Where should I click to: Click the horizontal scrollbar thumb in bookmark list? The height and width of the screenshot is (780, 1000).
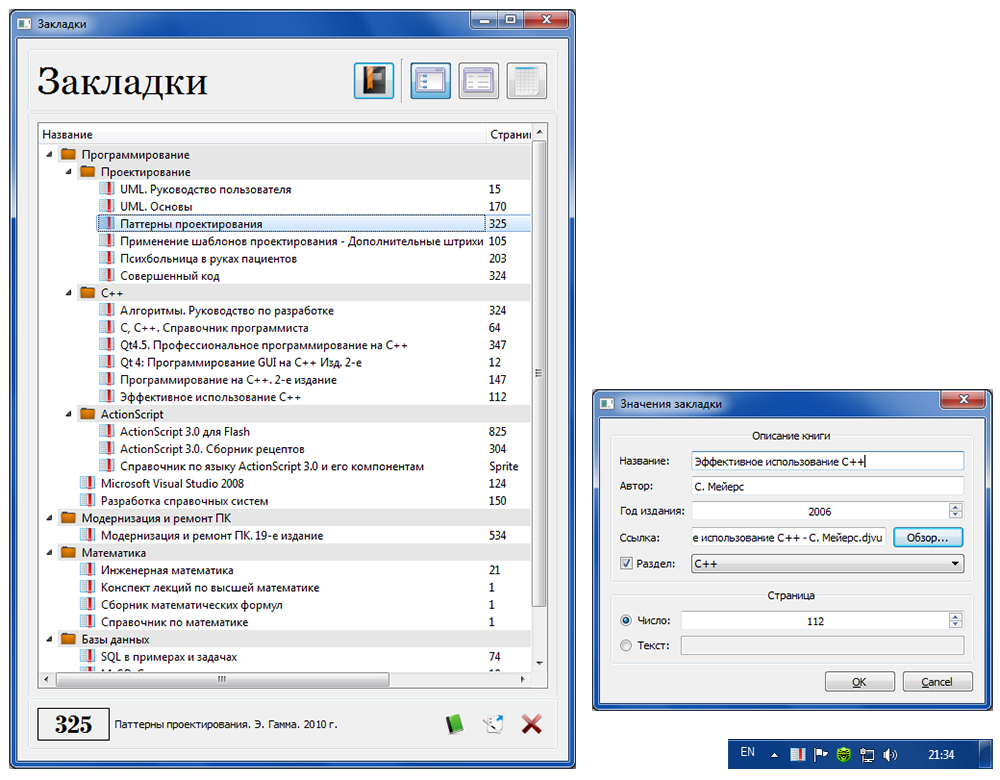pos(222,679)
